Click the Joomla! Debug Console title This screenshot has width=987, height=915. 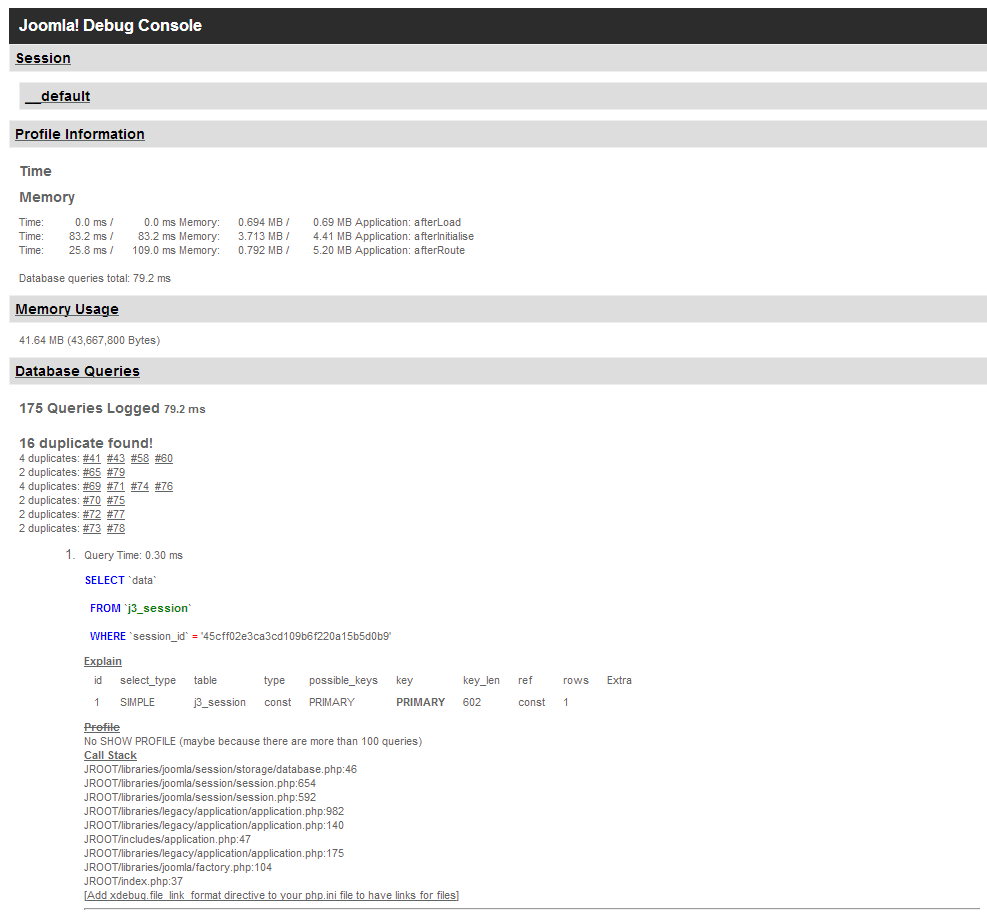pyautogui.click(x=110, y=26)
